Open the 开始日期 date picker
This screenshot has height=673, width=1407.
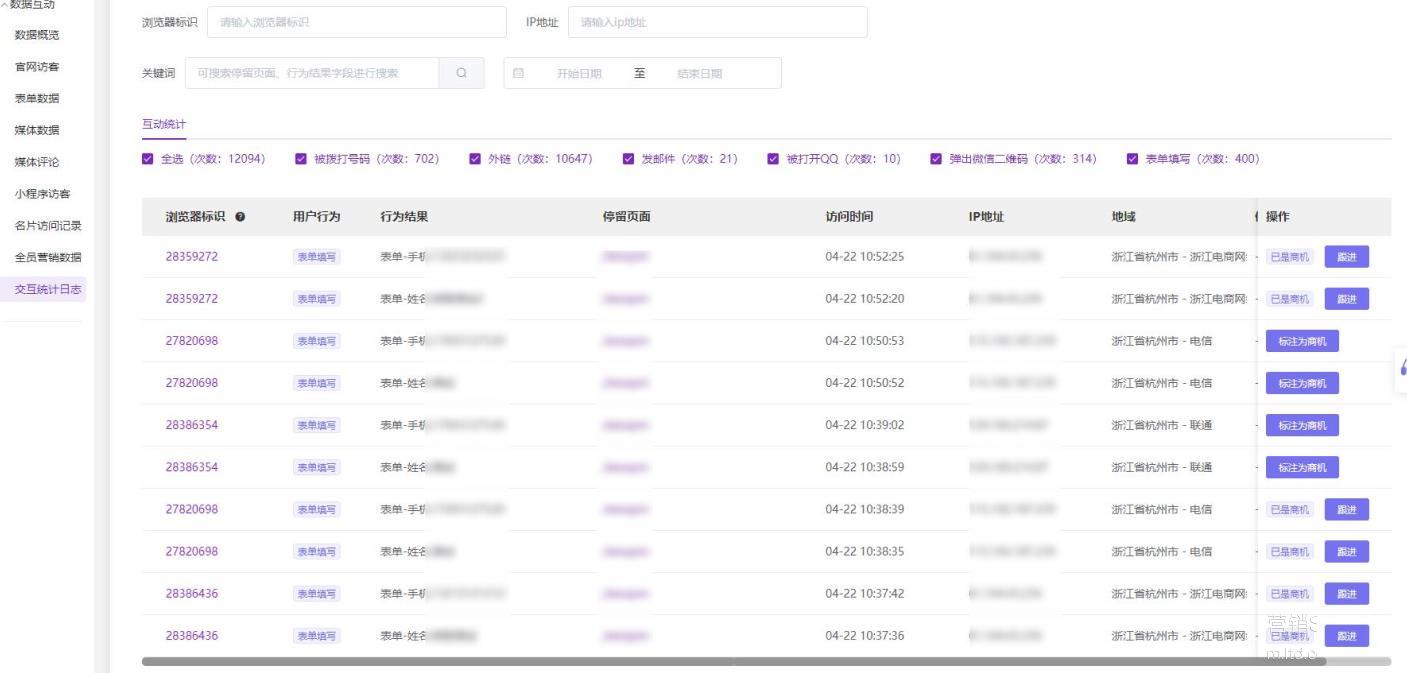pos(579,73)
